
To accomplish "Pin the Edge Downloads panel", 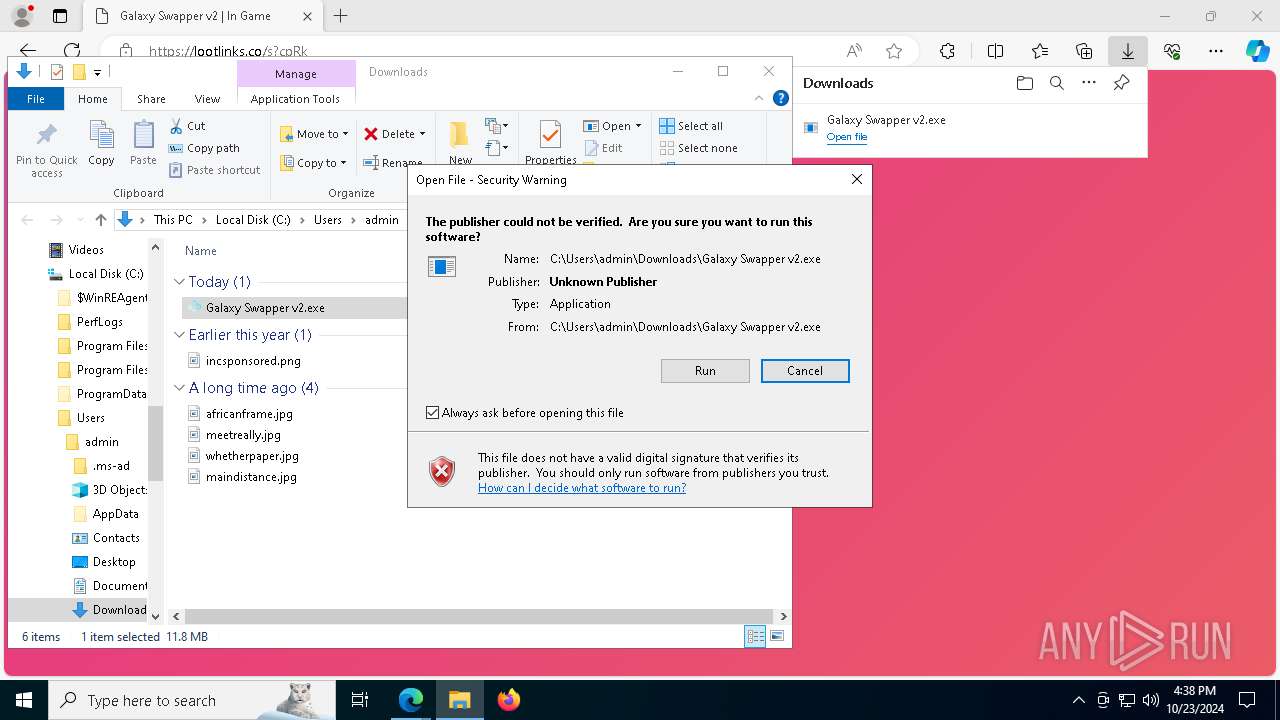I will (1121, 83).
